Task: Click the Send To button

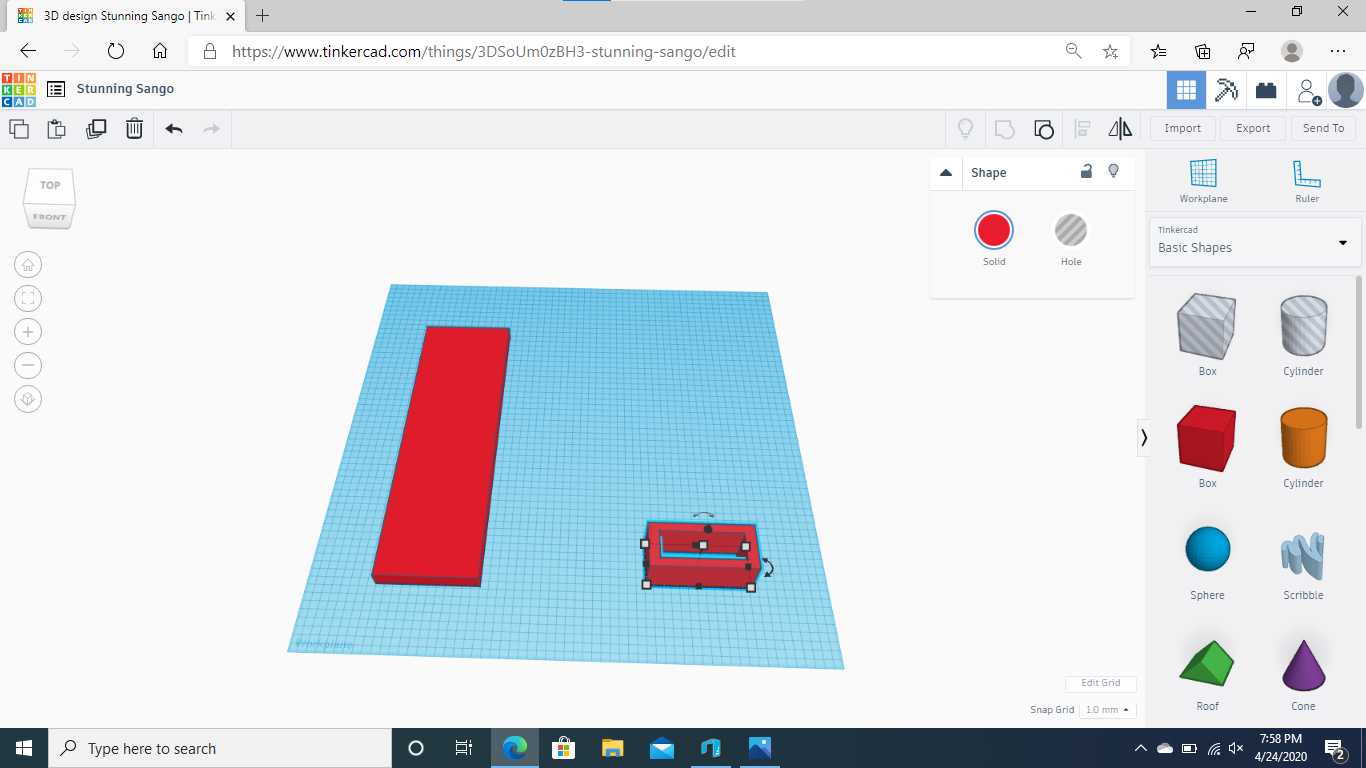Action: tap(1323, 128)
